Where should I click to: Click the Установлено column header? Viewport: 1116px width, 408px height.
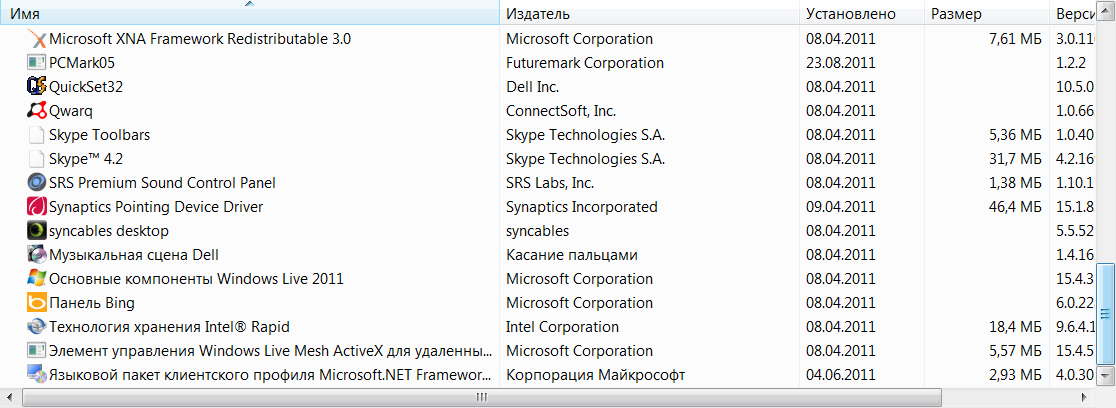pos(860,14)
